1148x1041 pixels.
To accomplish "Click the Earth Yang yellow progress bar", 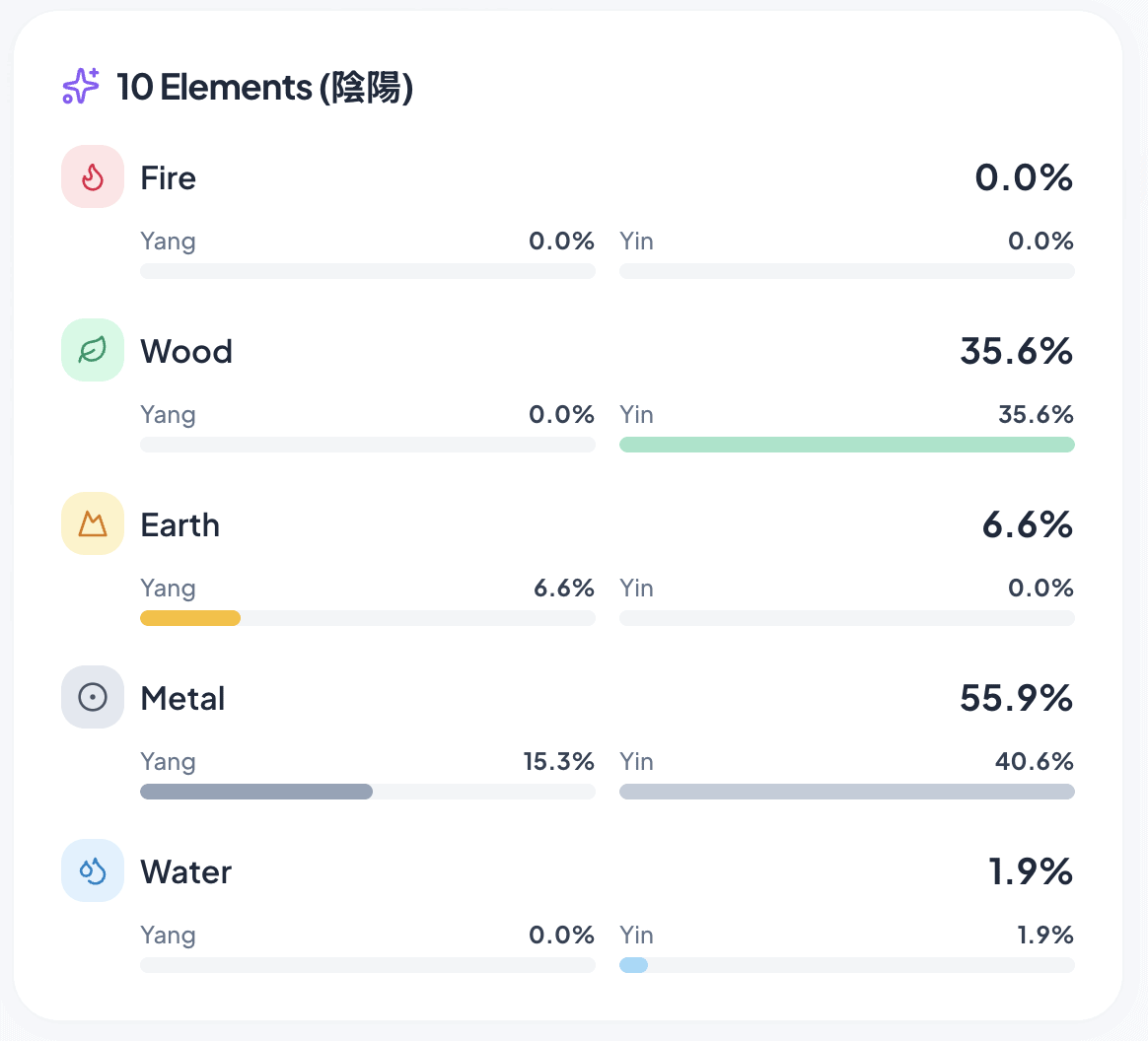I will [190, 618].
